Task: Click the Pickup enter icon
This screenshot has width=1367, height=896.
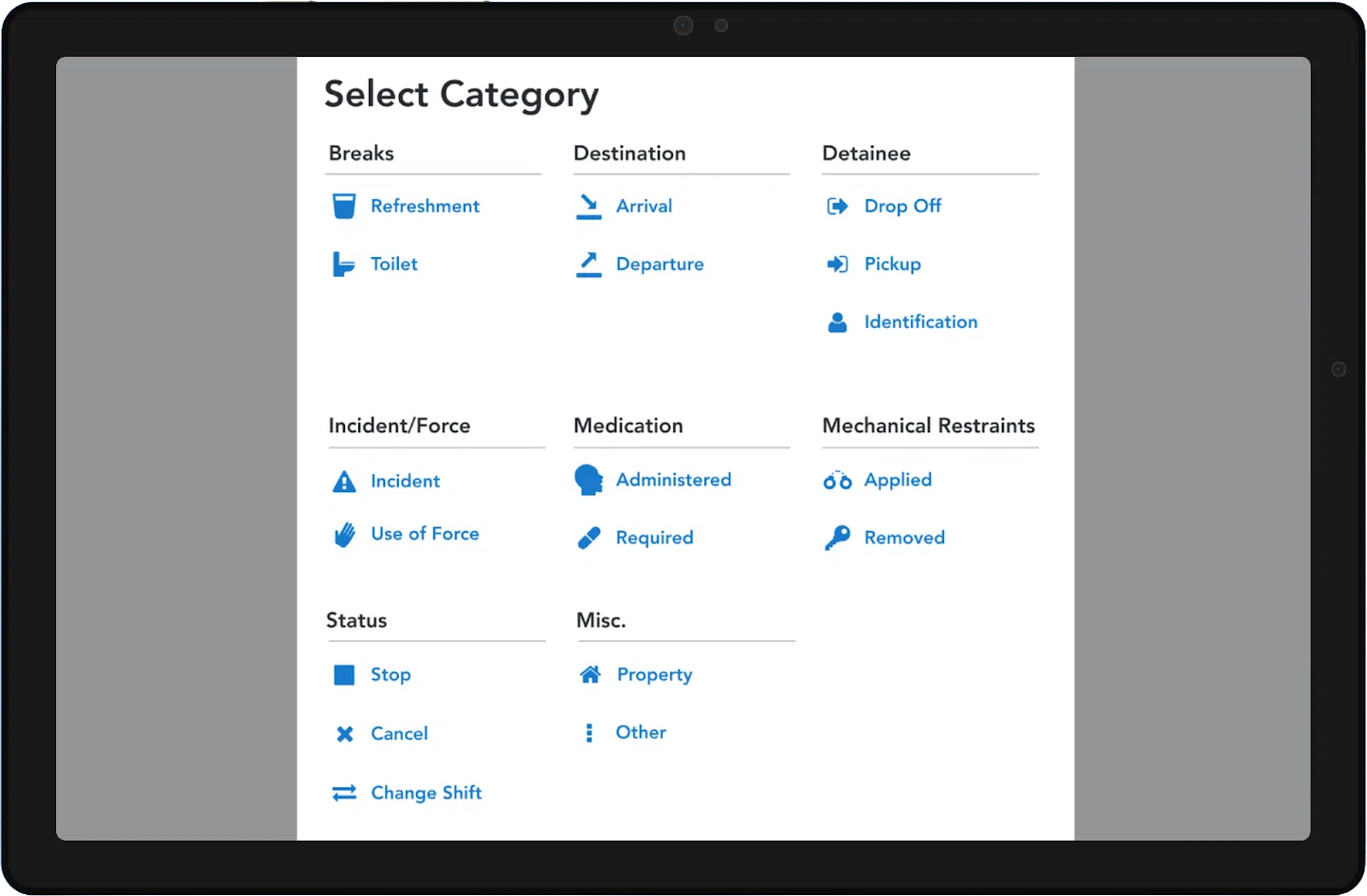Action: [837, 265]
